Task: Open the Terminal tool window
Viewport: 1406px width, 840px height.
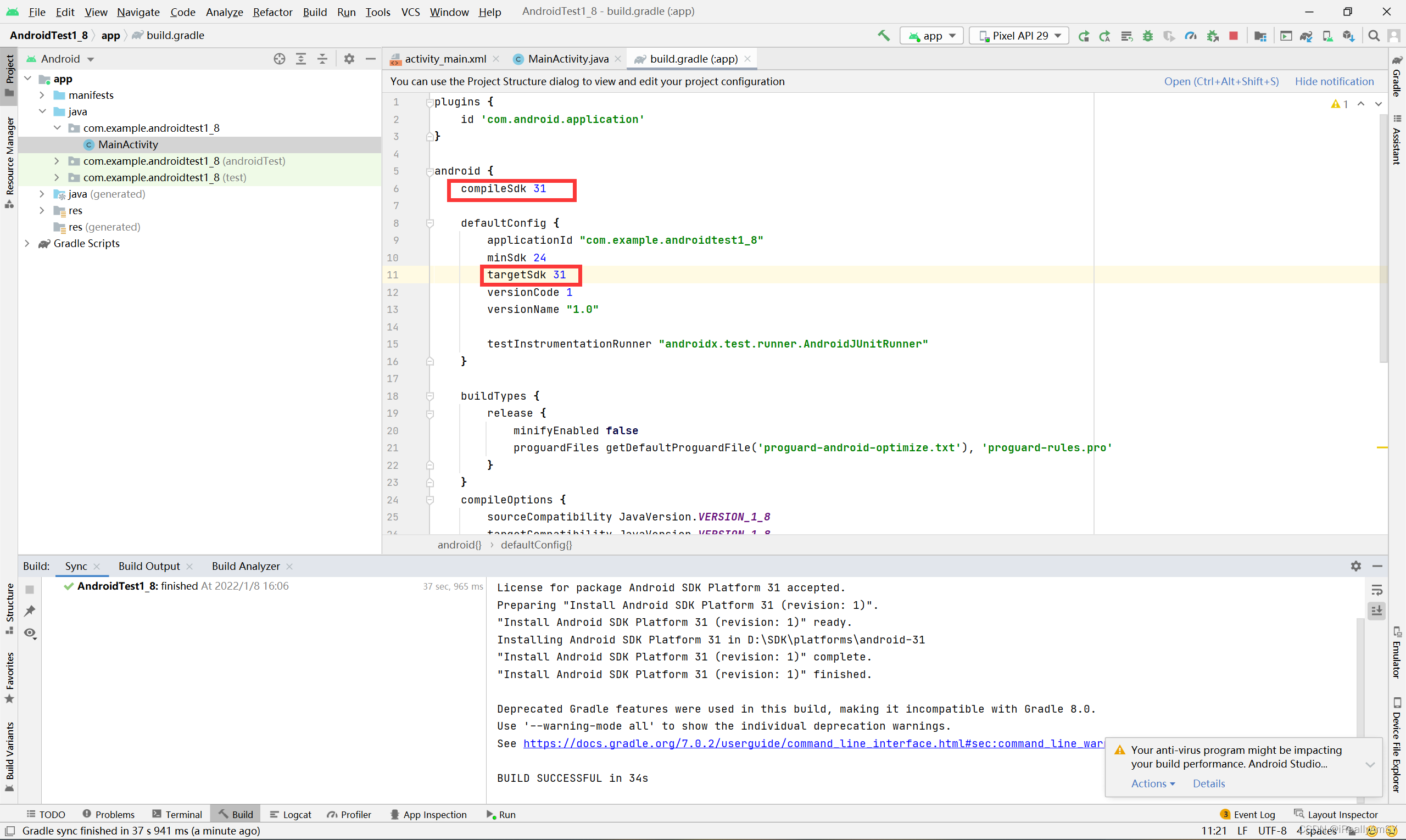Action: (x=177, y=815)
